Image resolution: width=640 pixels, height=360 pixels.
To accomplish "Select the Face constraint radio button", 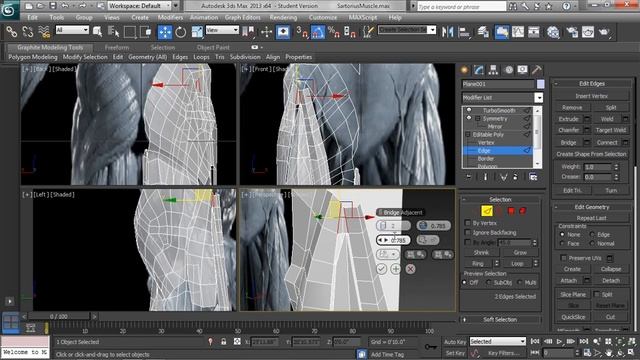I will (562, 243).
